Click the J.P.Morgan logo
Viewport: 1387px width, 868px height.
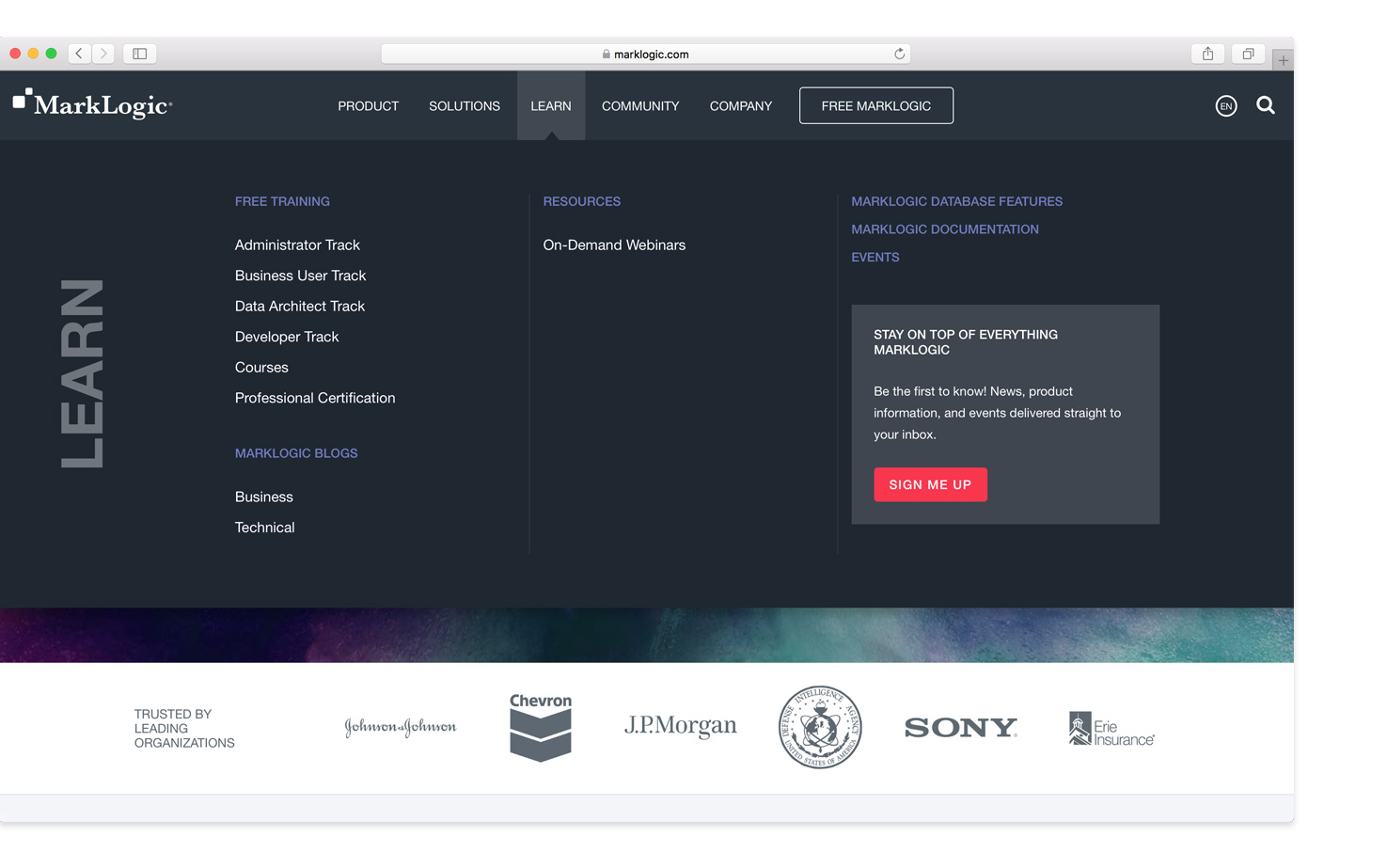[681, 726]
